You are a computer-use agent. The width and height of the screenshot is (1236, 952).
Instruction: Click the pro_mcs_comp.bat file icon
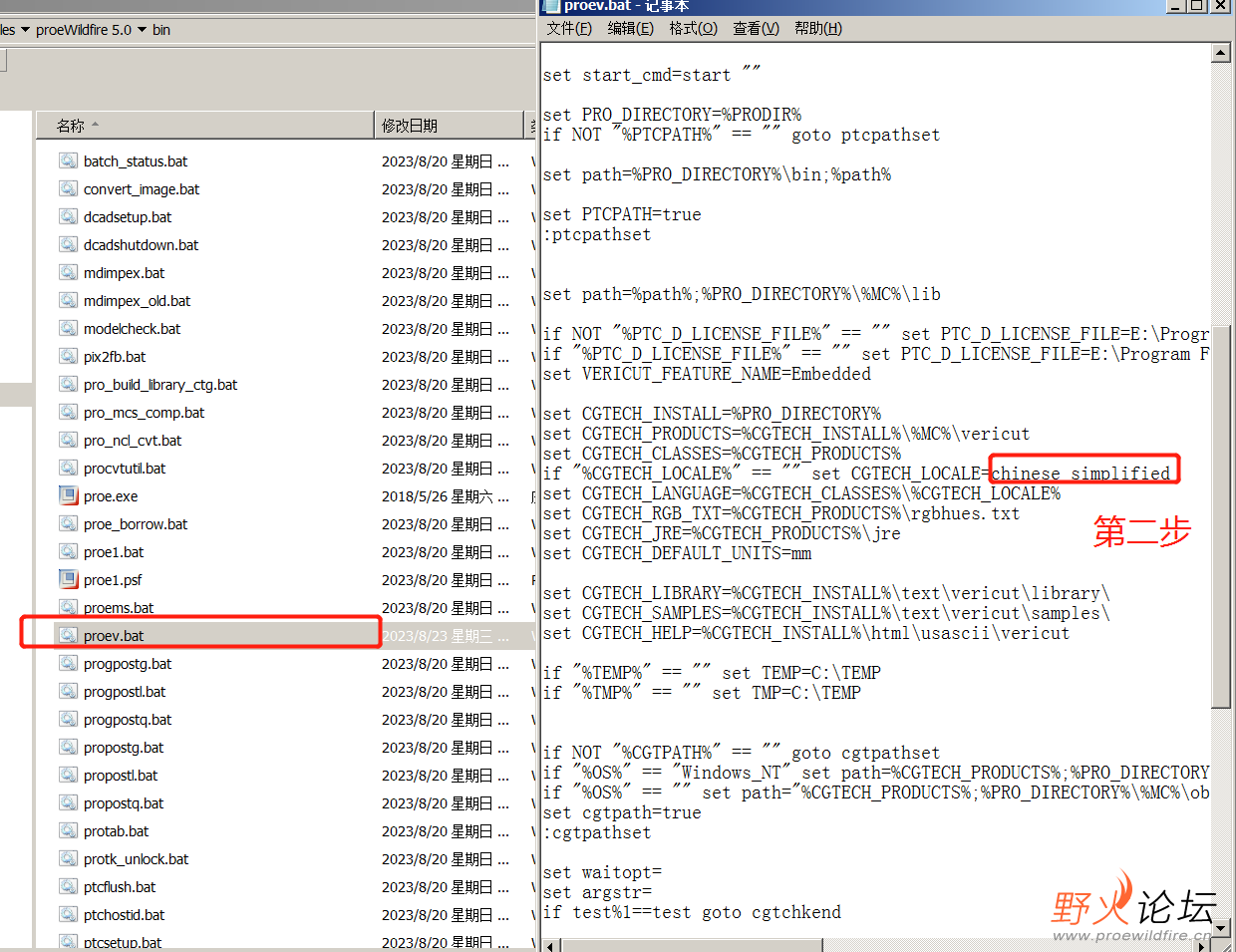coord(68,412)
